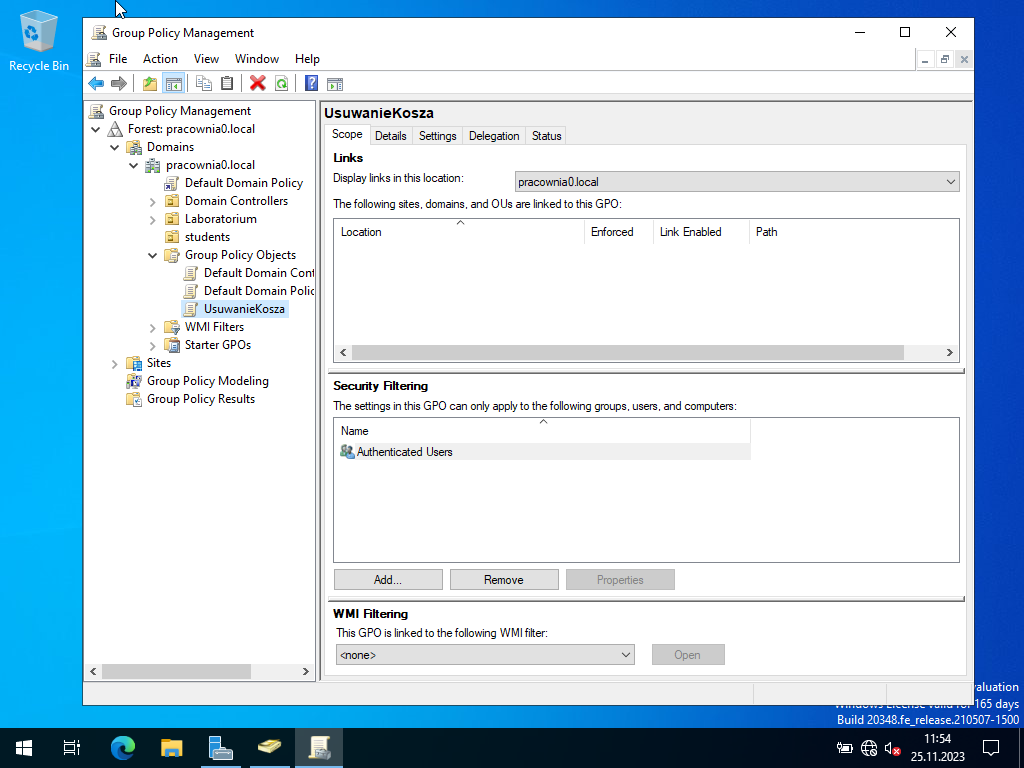Collapse the pracownia0.local domain node
The width and height of the screenshot is (1024, 768).
coord(134,165)
